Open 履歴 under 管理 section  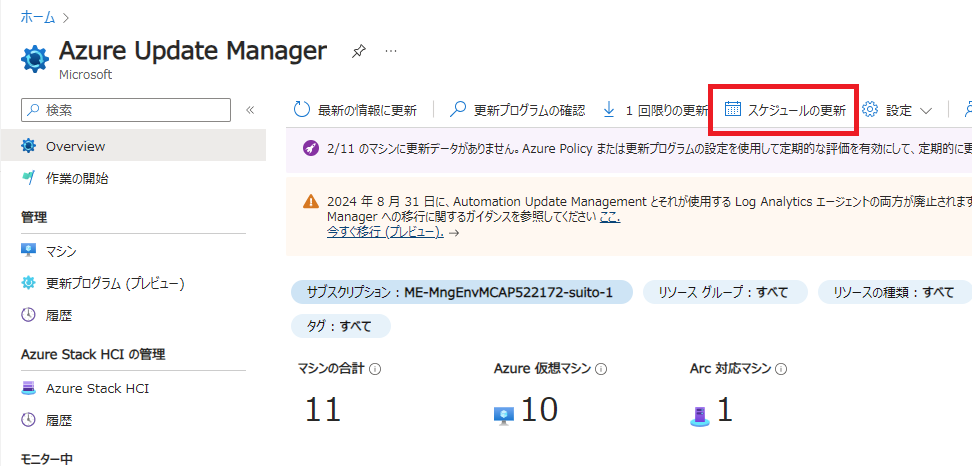[60, 316]
